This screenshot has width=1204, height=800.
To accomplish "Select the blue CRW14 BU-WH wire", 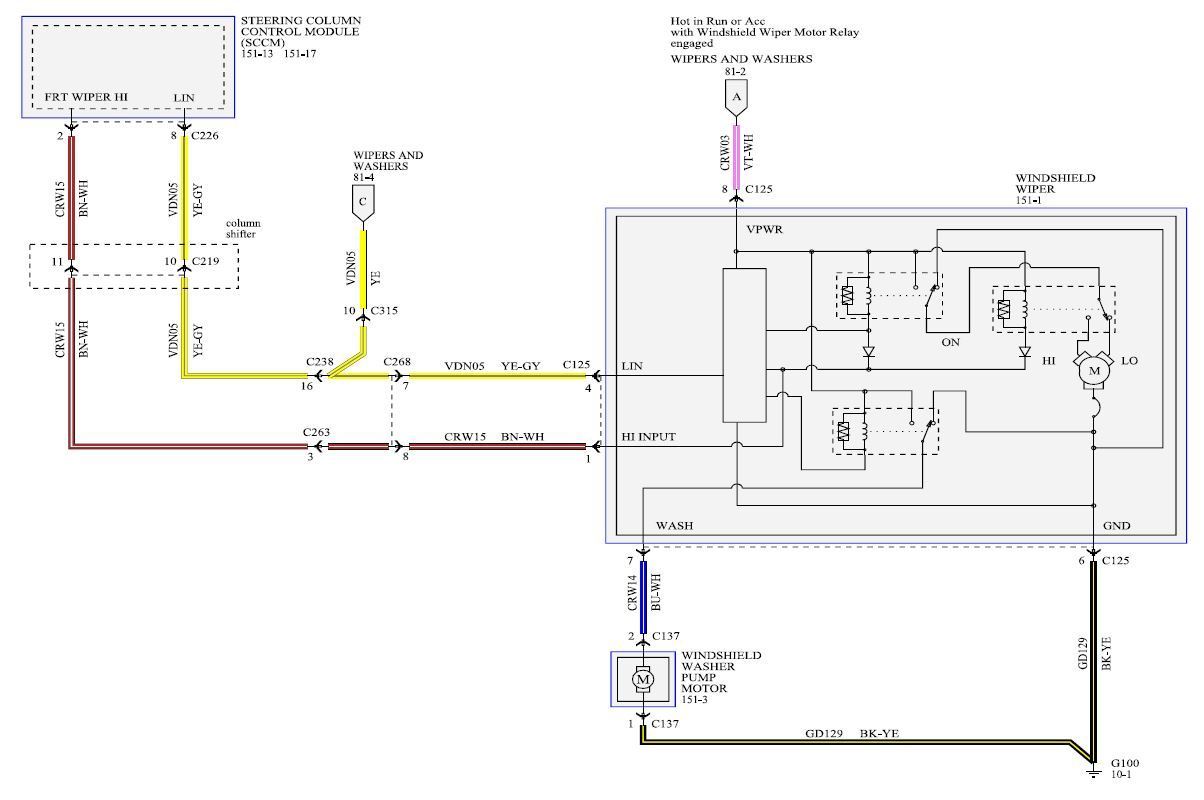I will point(643,599).
